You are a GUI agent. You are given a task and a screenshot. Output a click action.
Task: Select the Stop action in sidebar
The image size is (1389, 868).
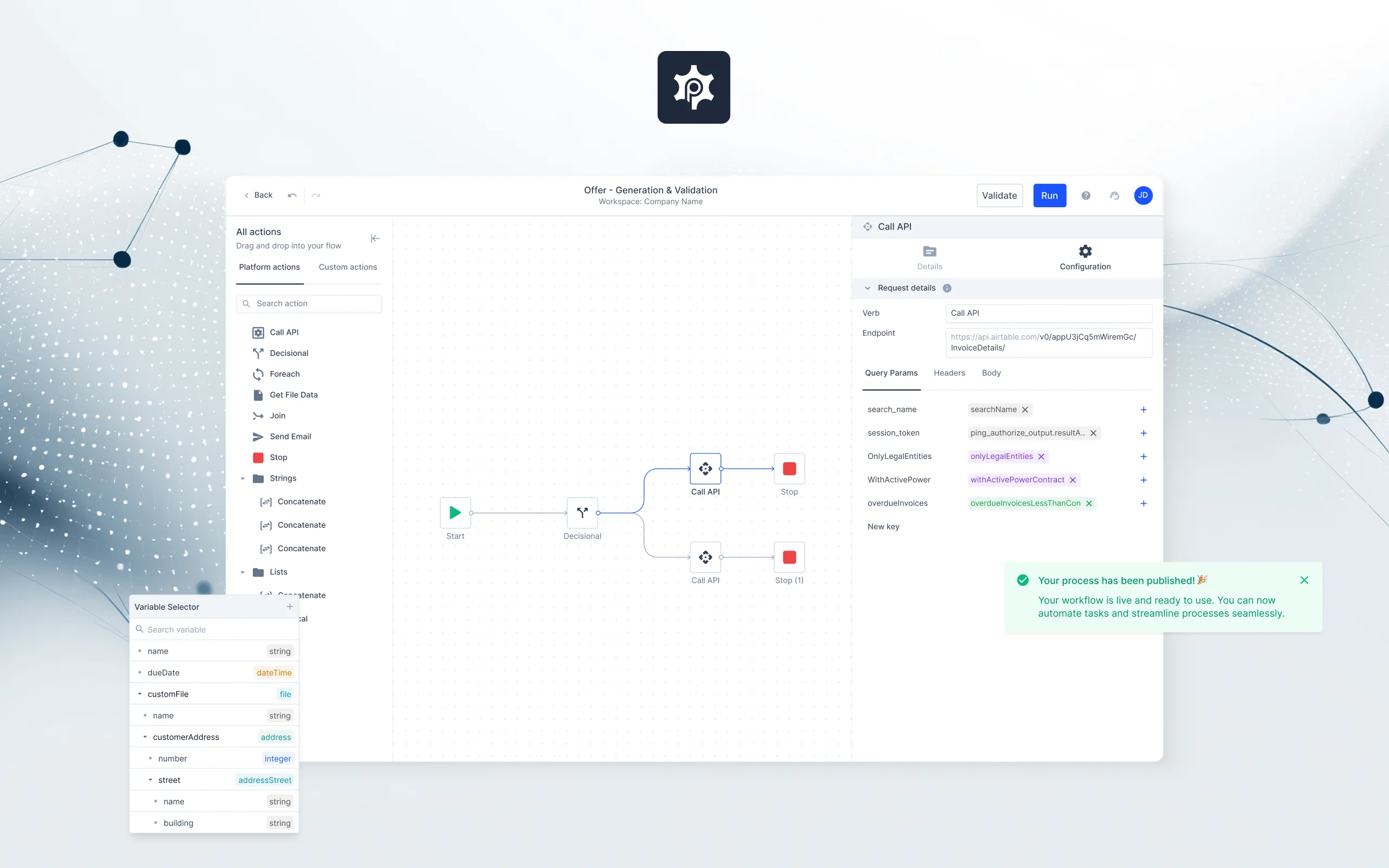point(270,457)
